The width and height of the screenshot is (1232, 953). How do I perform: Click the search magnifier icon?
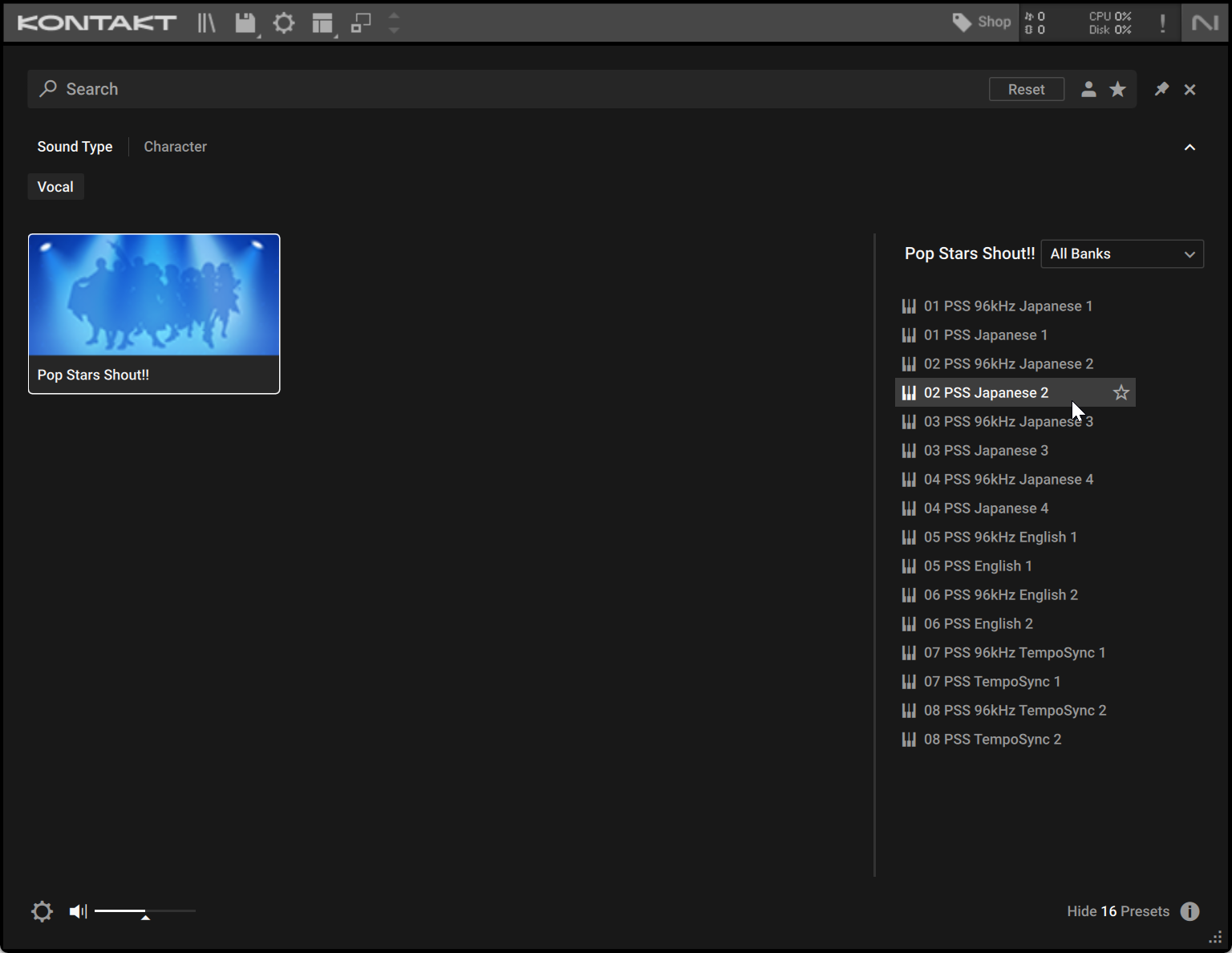tap(48, 88)
